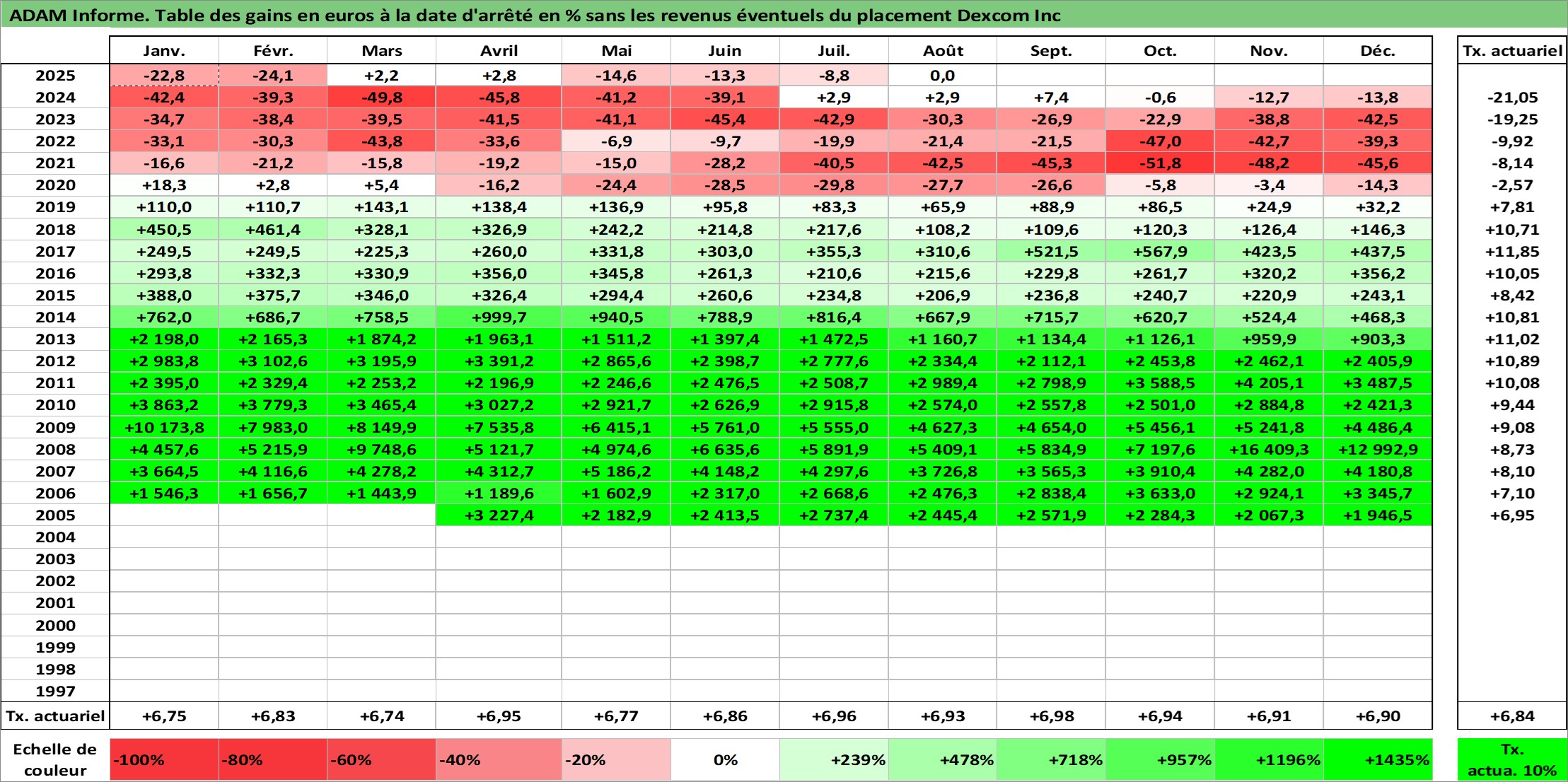Screen dimensions: 1568x782
Task: Click cell +18,3 for January 2020
Action: click(x=164, y=185)
